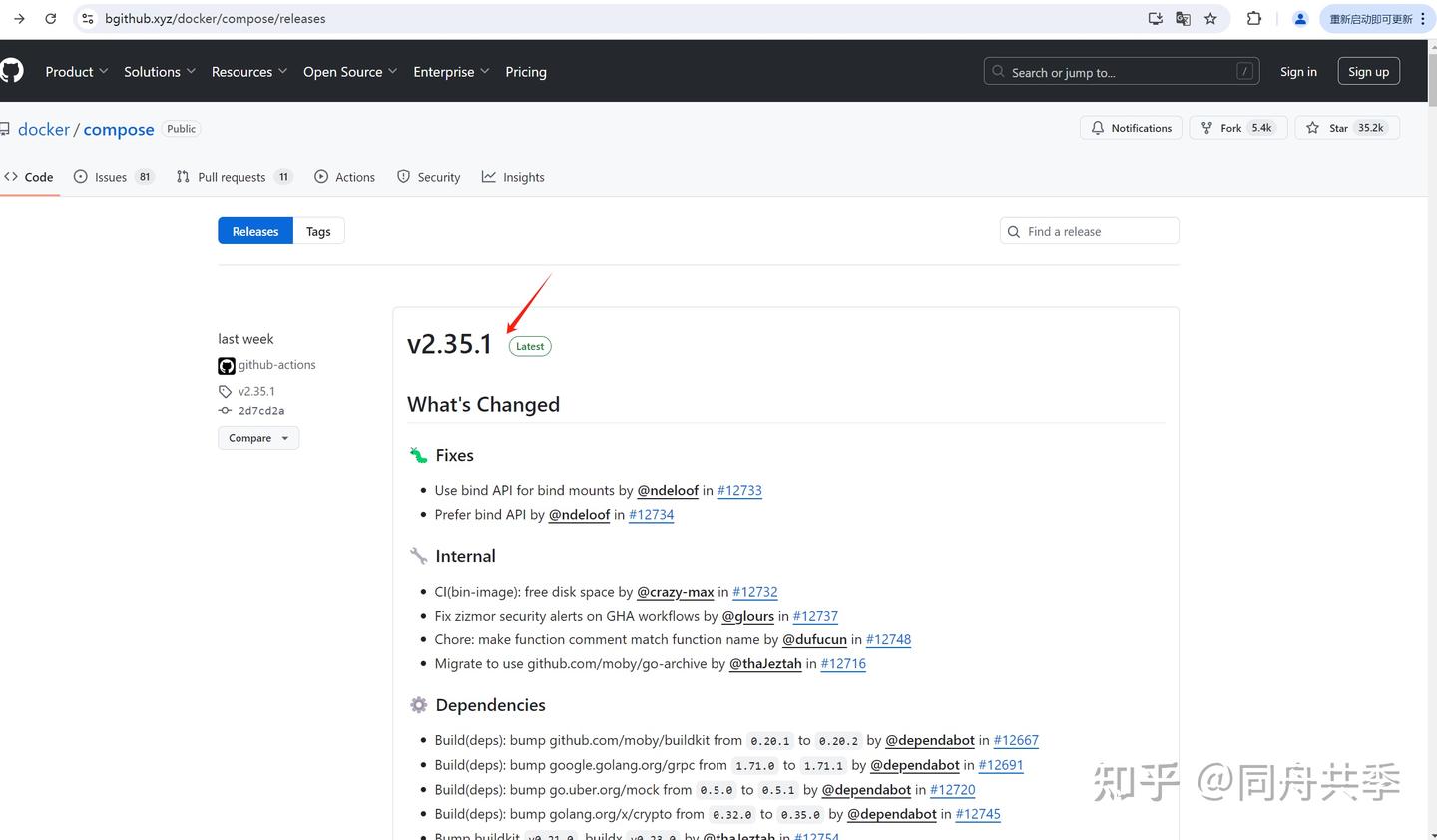Switch to the Pull requests tab
This screenshot has height=840, width=1437.
point(231,177)
